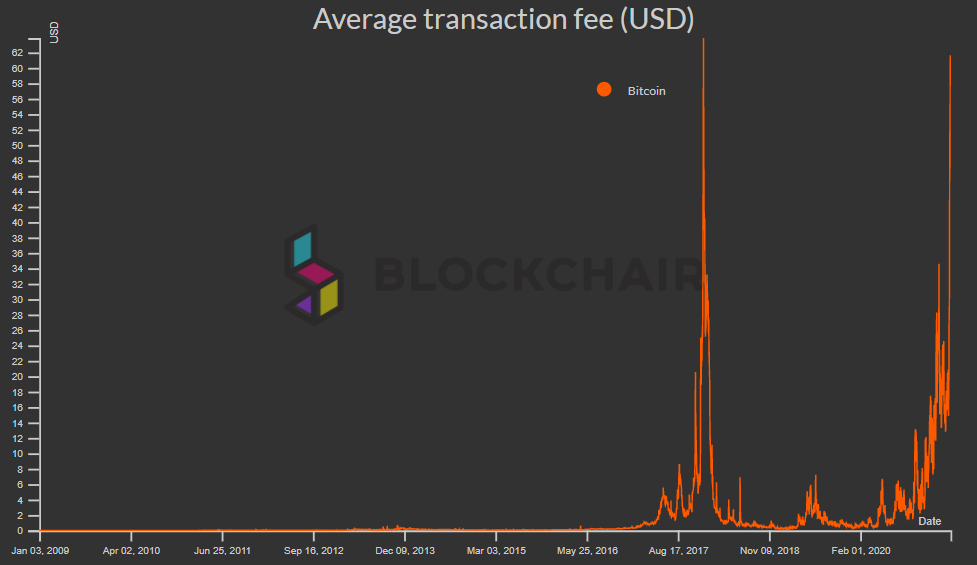Viewport: 977px width, 565px height.
Task: Click the BLOCKCHAIR watermark text
Action: point(537,274)
